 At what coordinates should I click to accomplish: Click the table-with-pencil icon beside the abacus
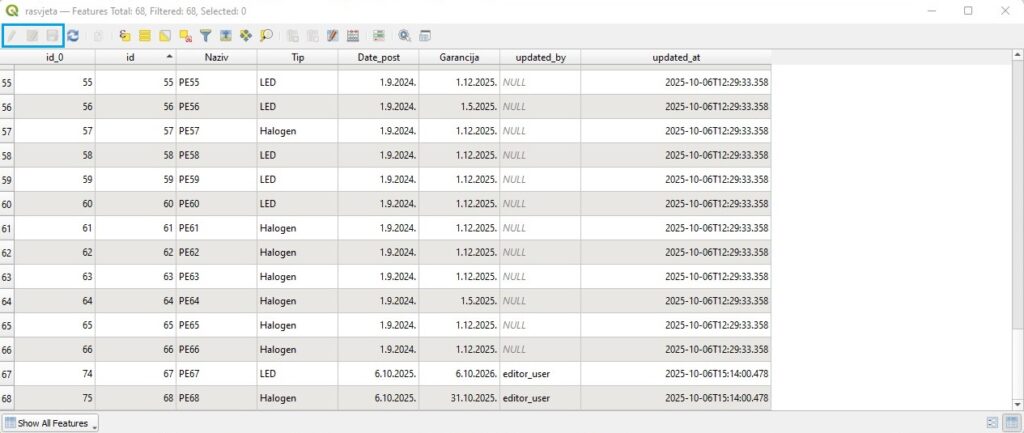pos(333,36)
